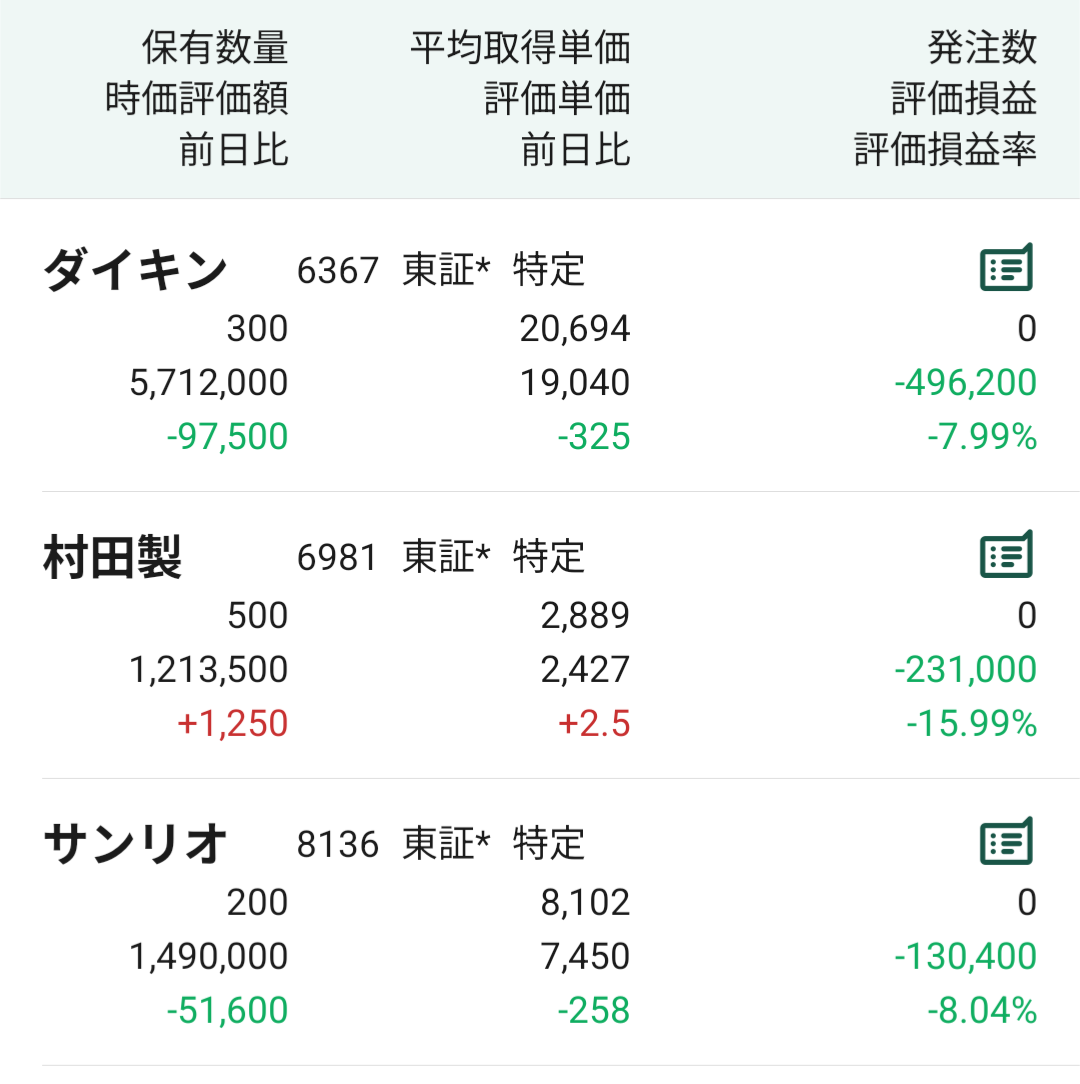Tap 村田製 loss rate -15.99%

(972, 723)
